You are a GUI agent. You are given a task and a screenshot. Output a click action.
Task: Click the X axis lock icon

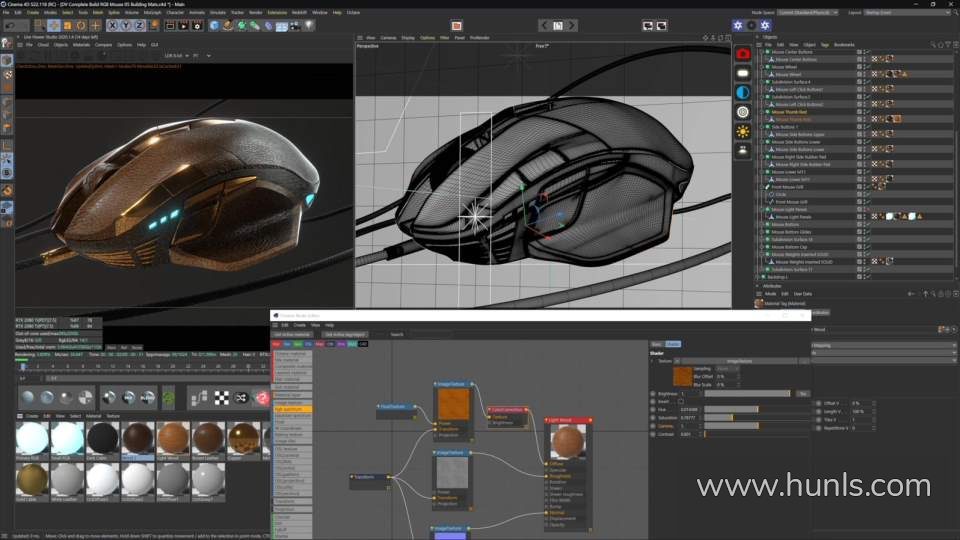[x=113, y=25]
